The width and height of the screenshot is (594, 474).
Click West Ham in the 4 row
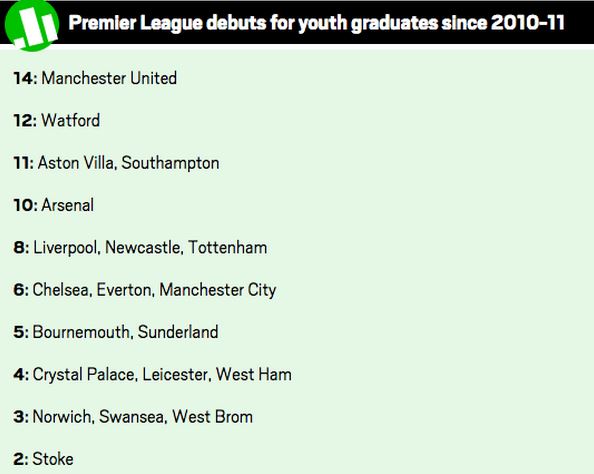click(x=254, y=374)
